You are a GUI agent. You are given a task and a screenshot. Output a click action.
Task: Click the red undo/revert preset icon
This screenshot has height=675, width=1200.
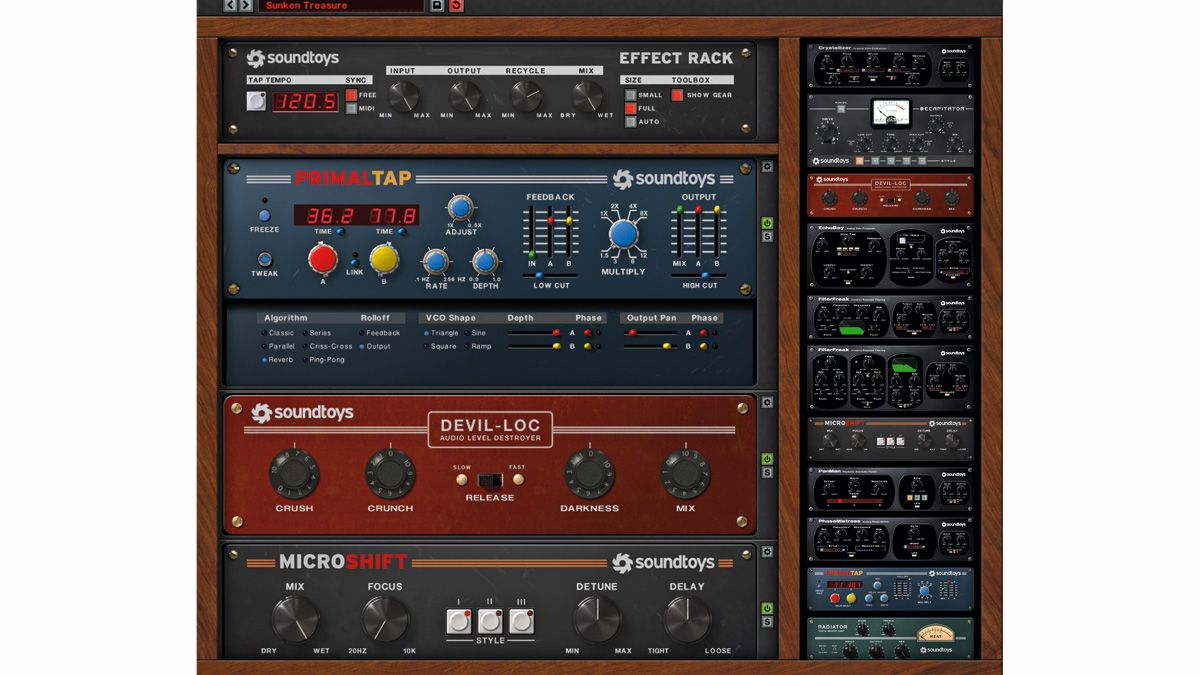pyautogui.click(x=457, y=6)
